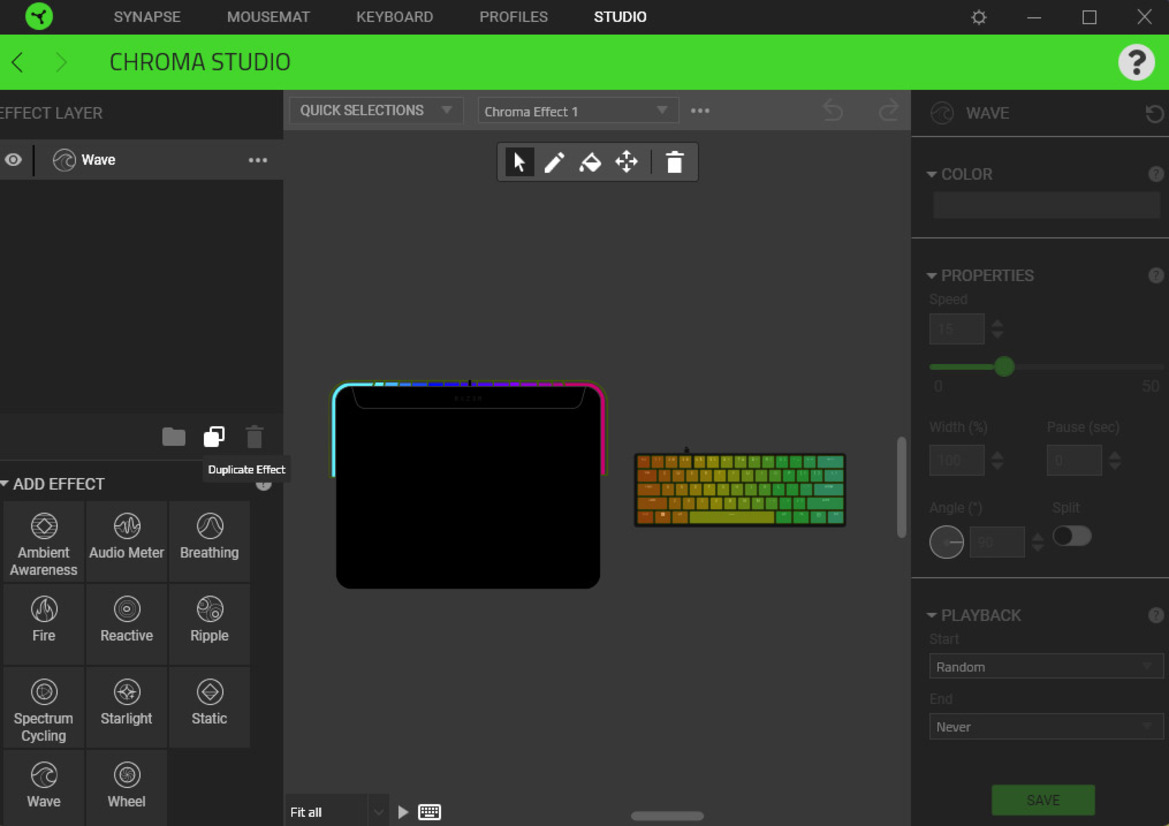
Task: Collapse the Properties section
Action: point(931,276)
